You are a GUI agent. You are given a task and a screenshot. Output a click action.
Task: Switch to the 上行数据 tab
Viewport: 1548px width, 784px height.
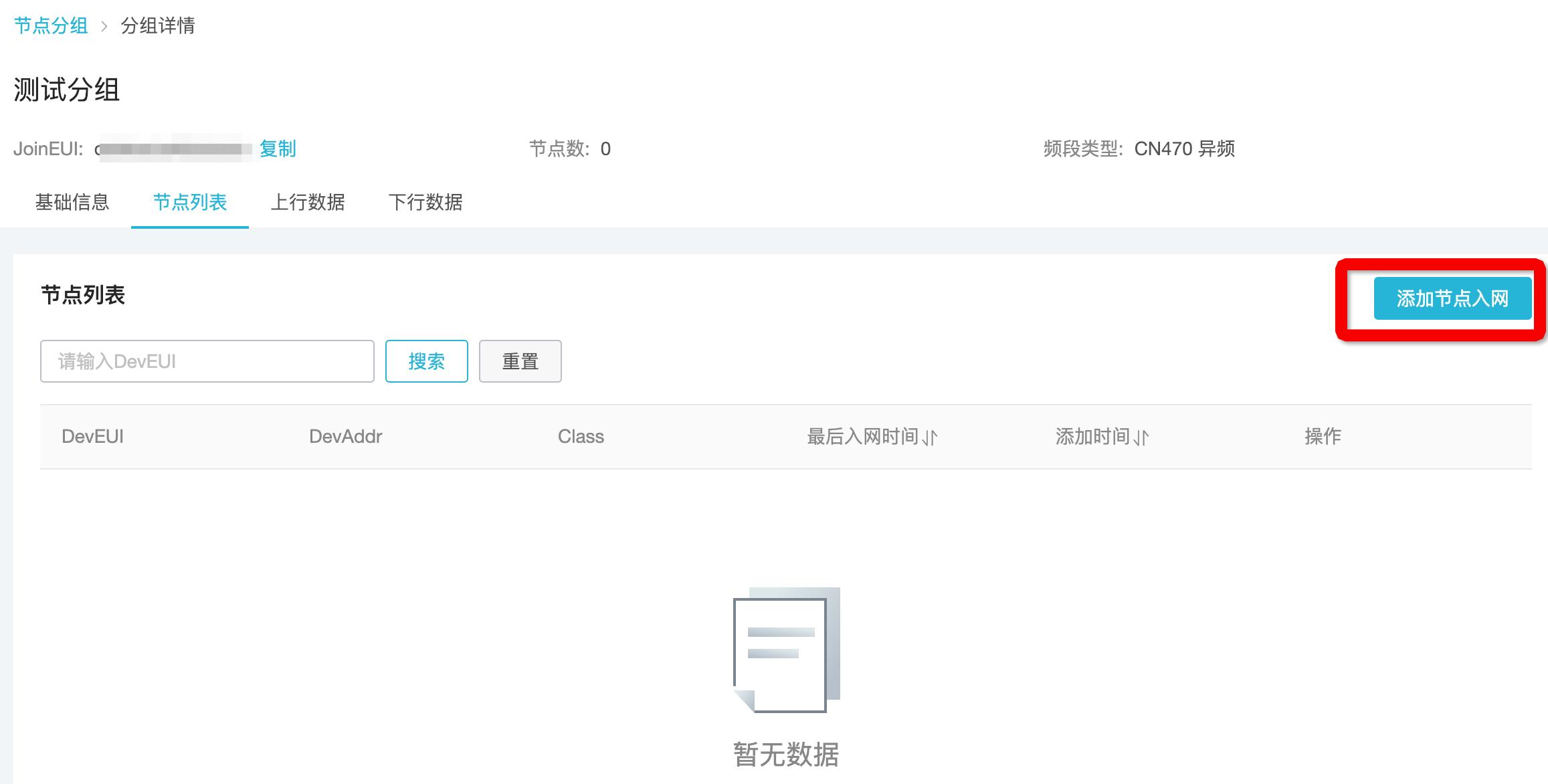tap(309, 203)
